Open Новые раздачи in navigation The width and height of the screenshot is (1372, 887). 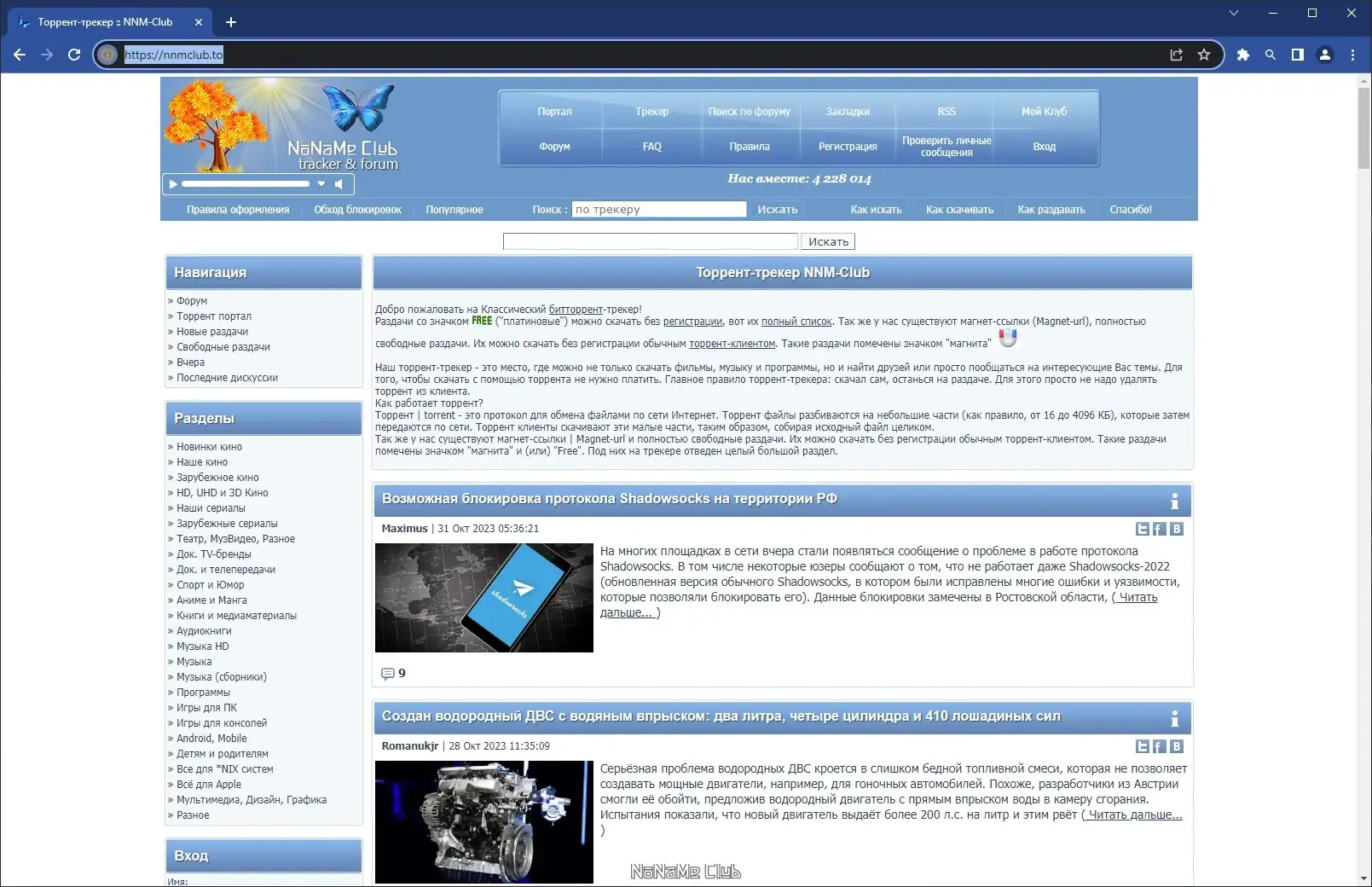tap(212, 332)
